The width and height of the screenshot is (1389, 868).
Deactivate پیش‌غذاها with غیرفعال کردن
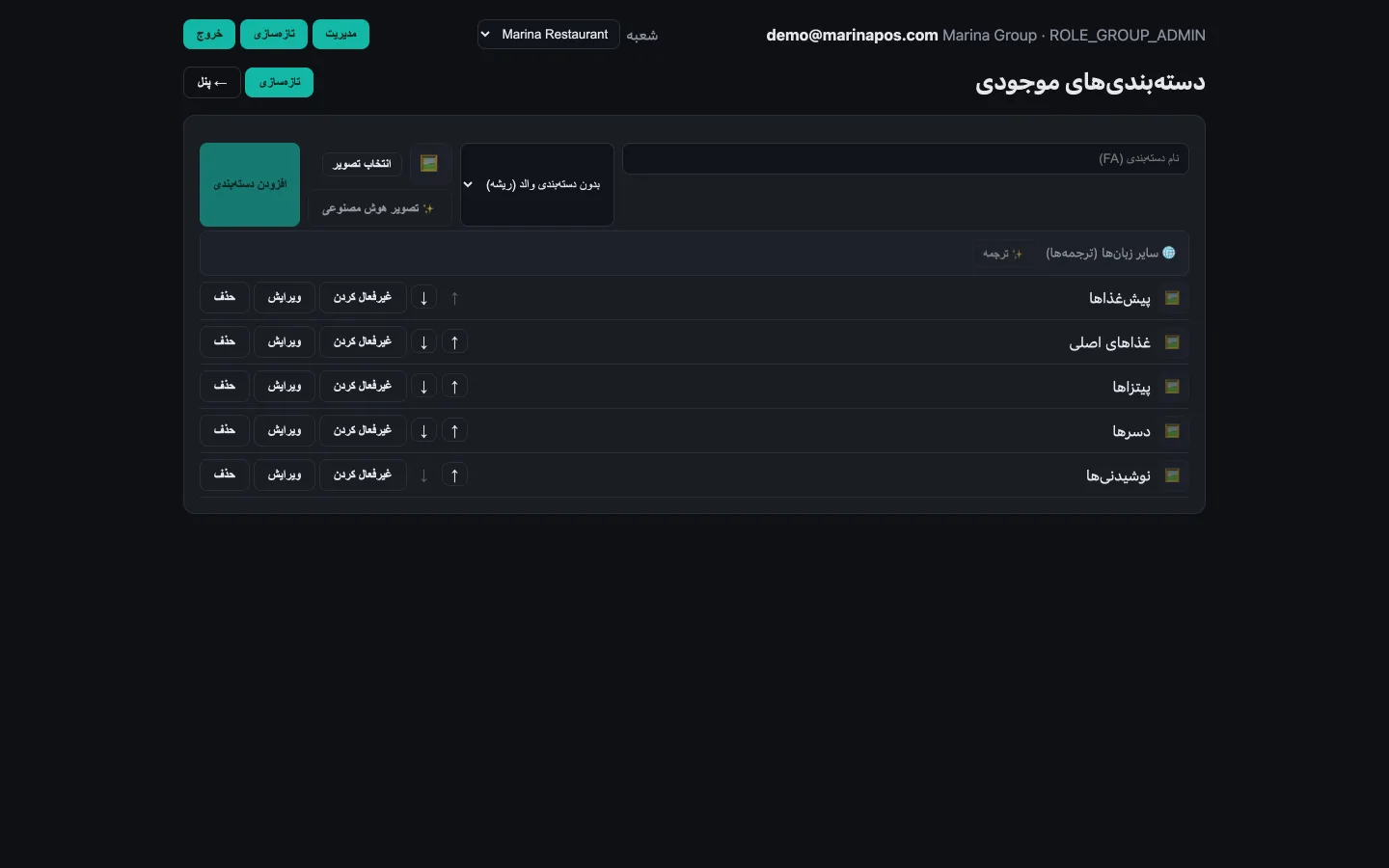[363, 297]
